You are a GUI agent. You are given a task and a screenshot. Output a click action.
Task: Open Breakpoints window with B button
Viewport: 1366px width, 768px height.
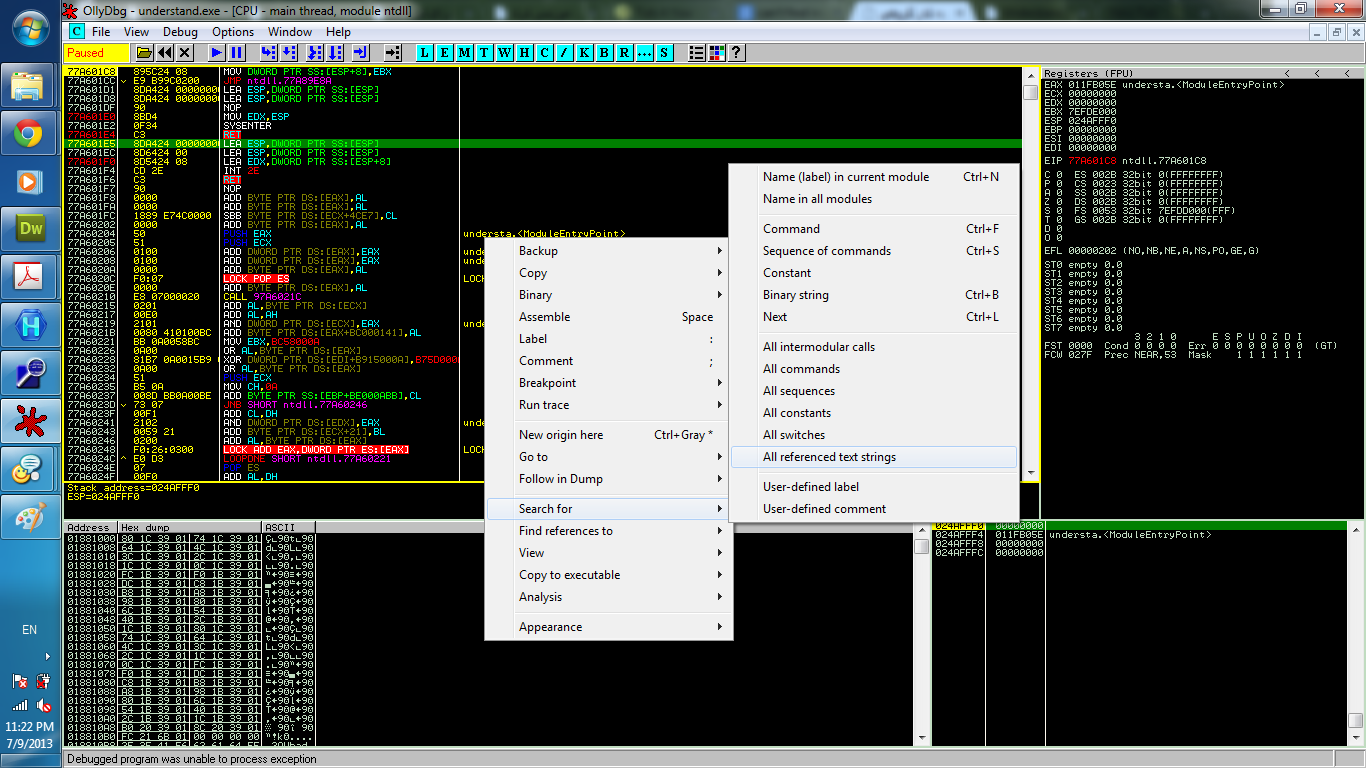pos(605,52)
